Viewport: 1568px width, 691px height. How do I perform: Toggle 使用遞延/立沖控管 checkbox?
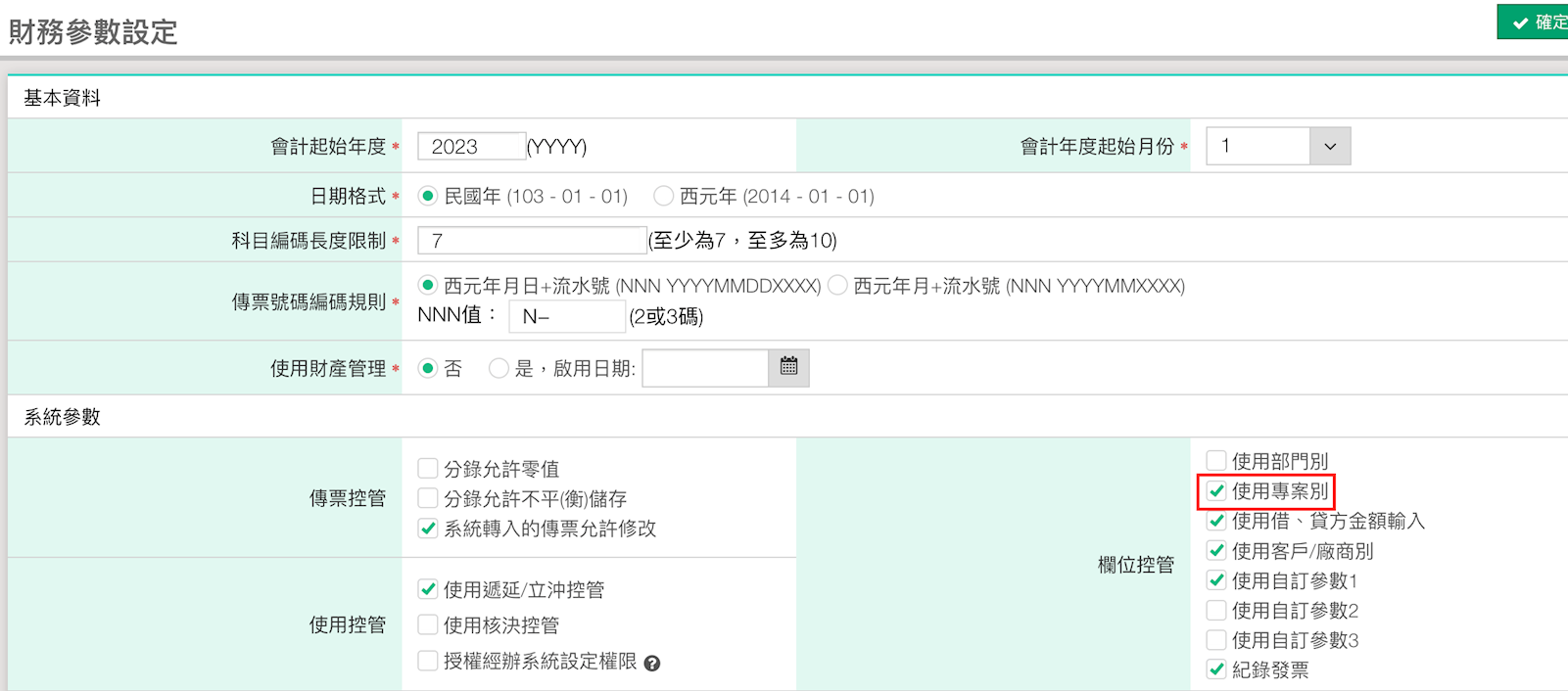click(428, 589)
